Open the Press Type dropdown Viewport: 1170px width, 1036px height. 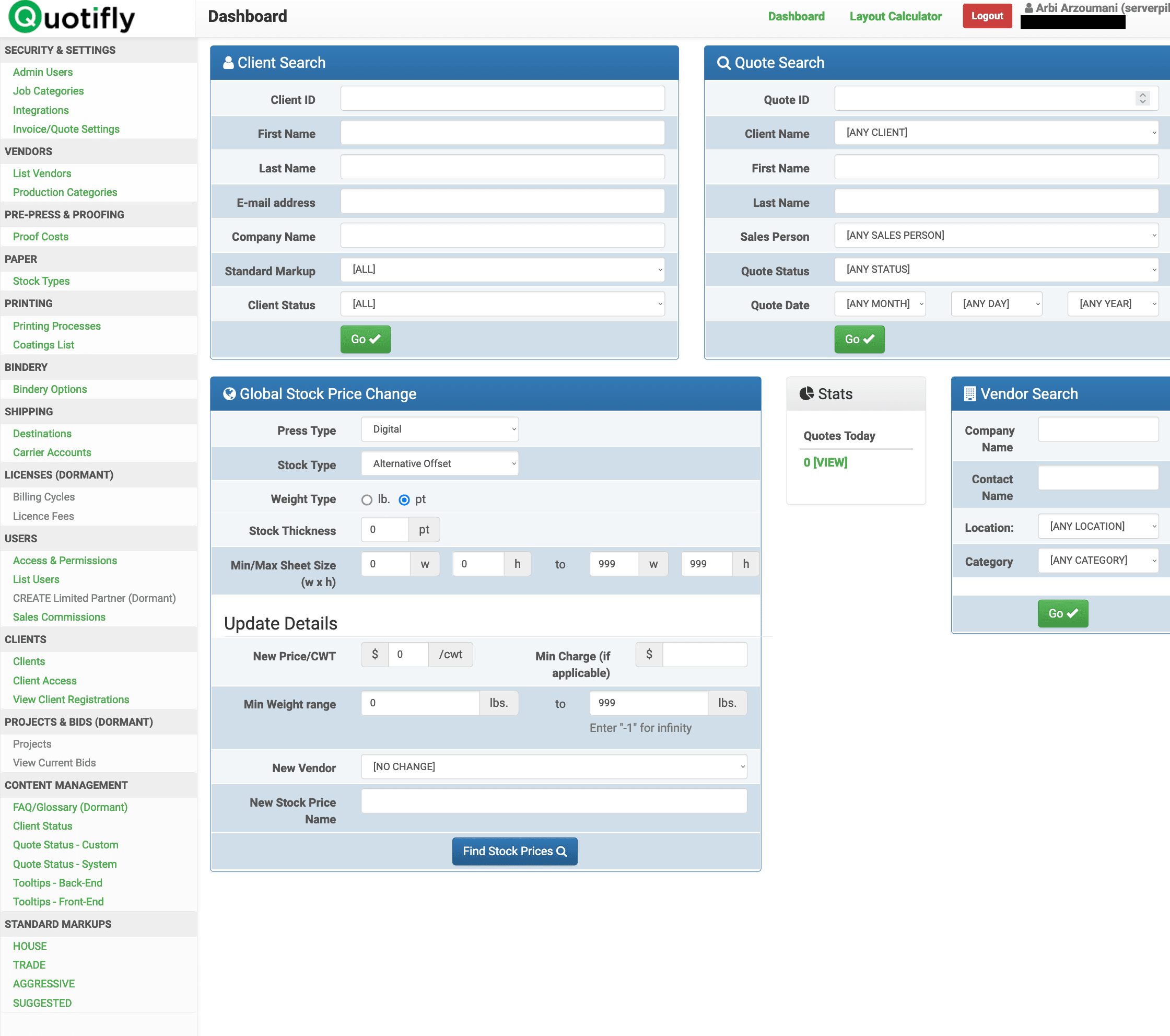tap(440, 429)
